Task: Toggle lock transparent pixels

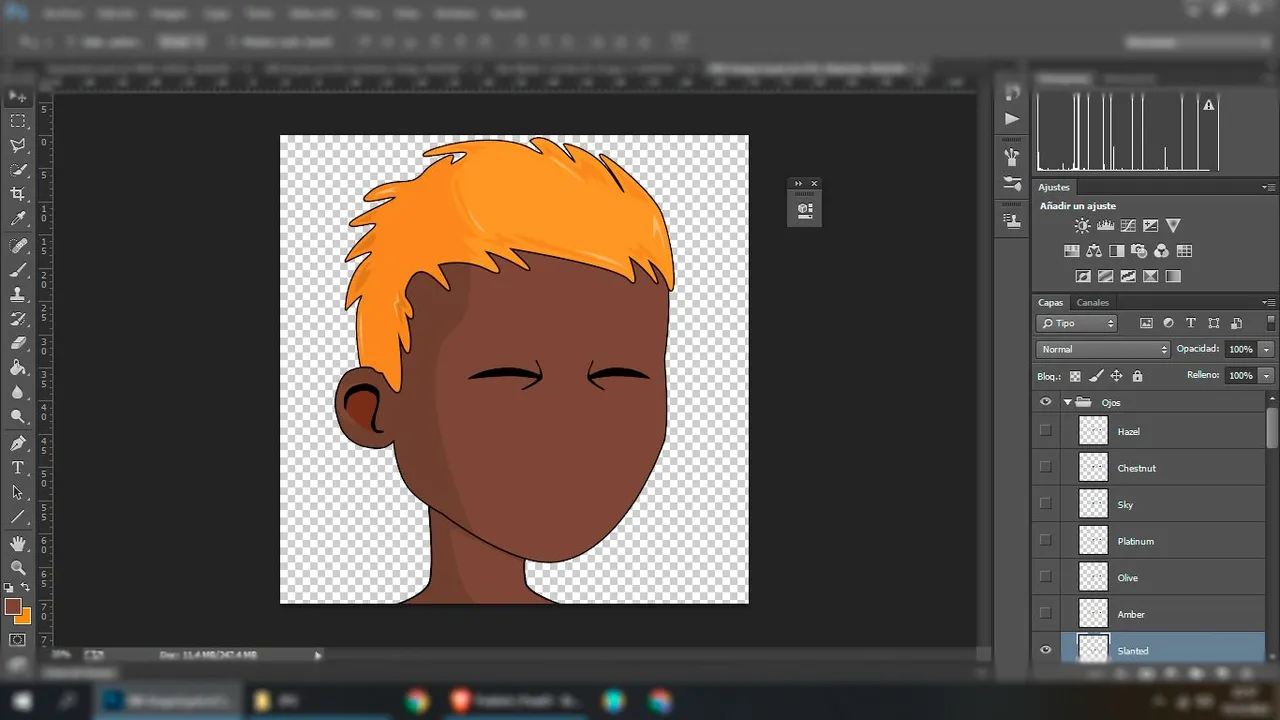Action: point(1075,376)
